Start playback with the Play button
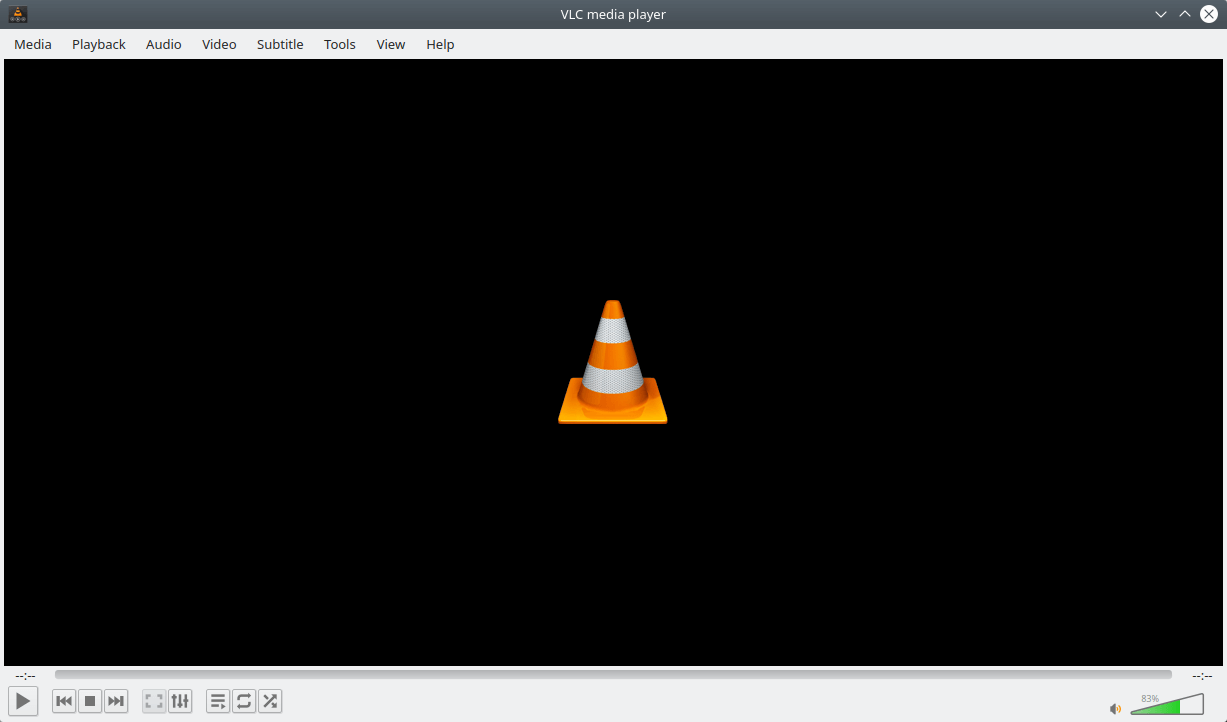Screen dimensions: 1227x722 click(x=22, y=701)
